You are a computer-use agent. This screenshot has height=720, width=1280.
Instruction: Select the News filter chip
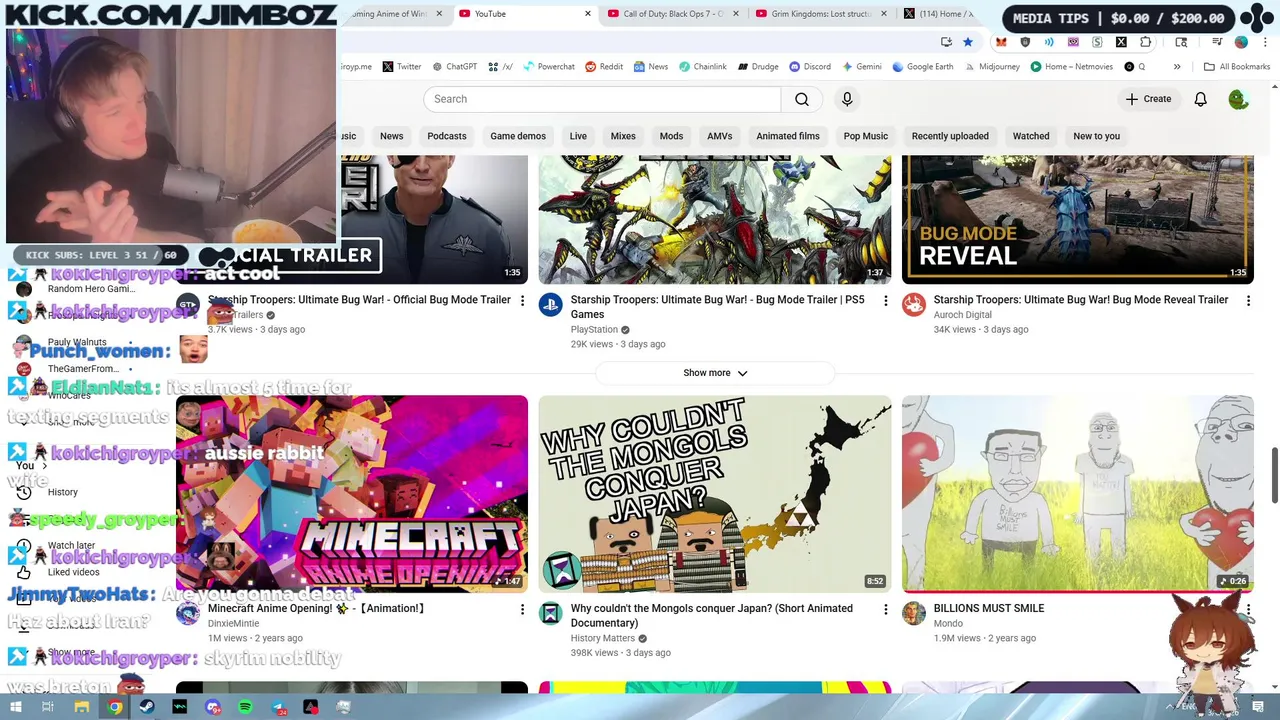392,136
